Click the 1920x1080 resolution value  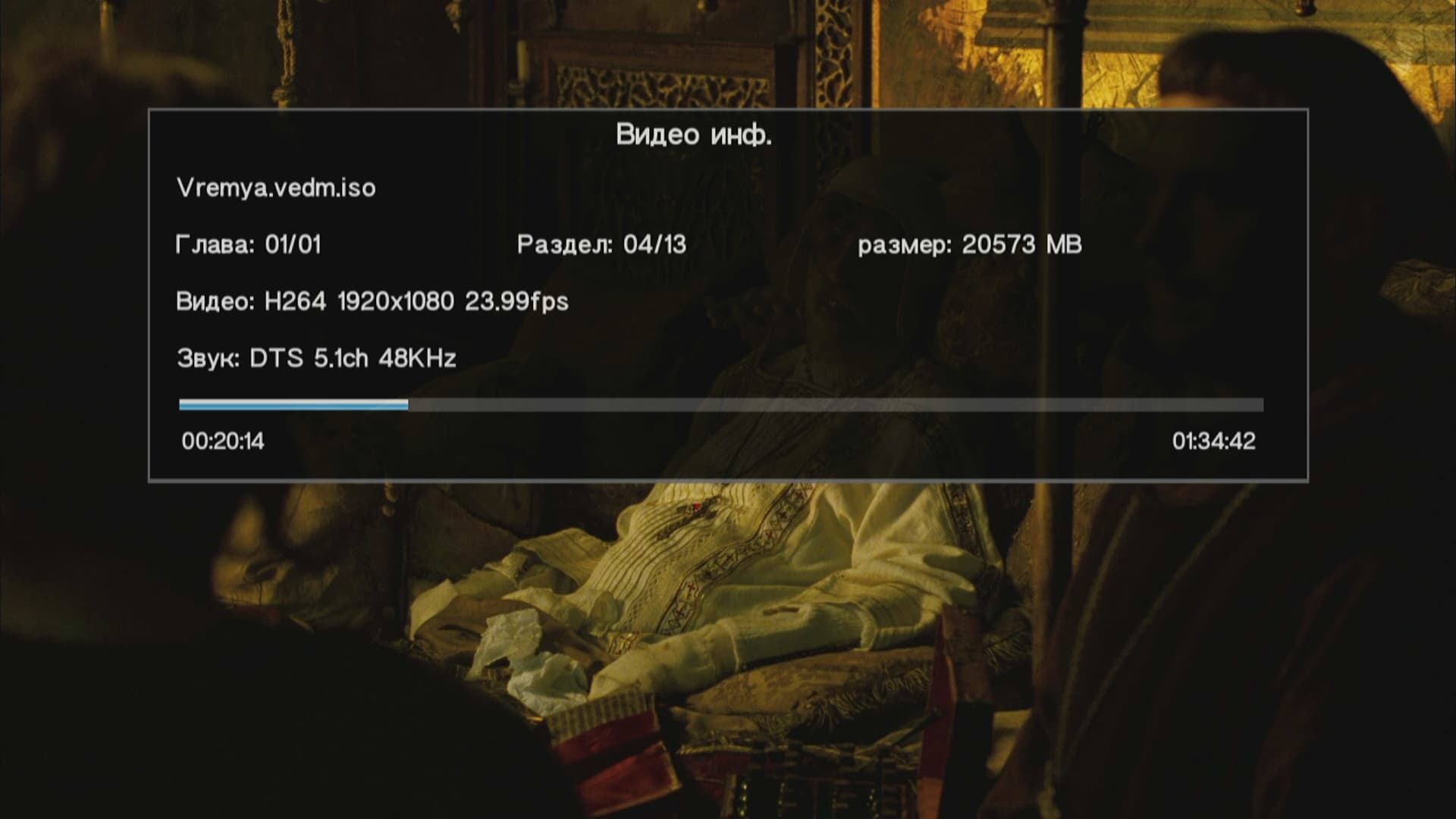click(x=395, y=302)
